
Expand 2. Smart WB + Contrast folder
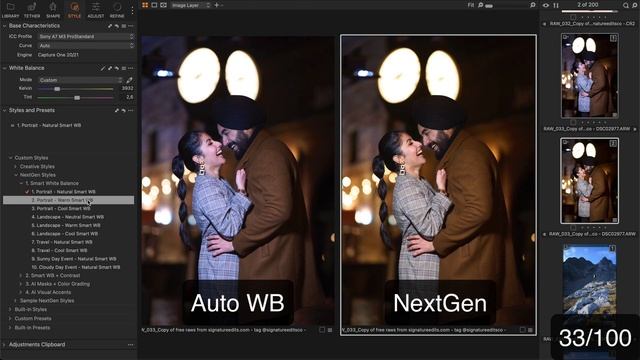(x=21, y=276)
